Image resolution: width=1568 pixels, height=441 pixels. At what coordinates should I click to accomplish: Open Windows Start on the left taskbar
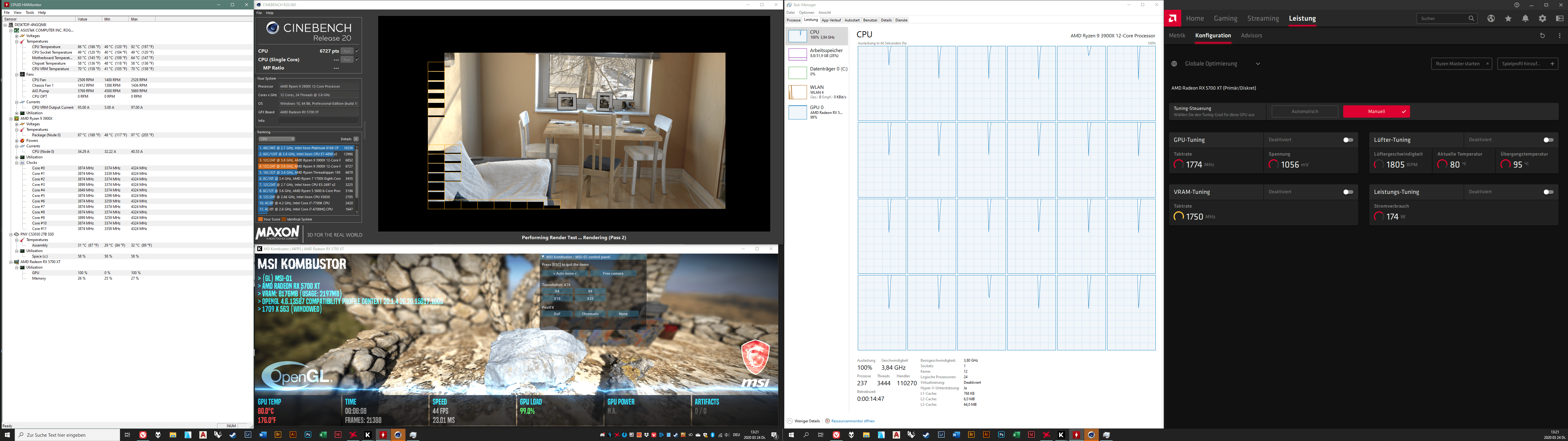pos(7,435)
